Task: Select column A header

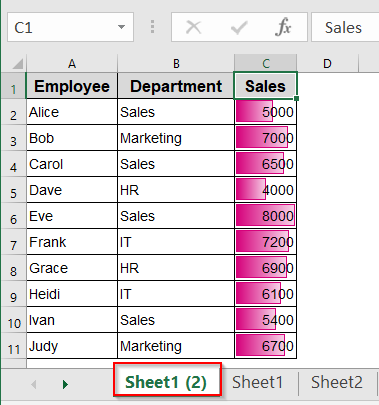Action: coord(72,63)
